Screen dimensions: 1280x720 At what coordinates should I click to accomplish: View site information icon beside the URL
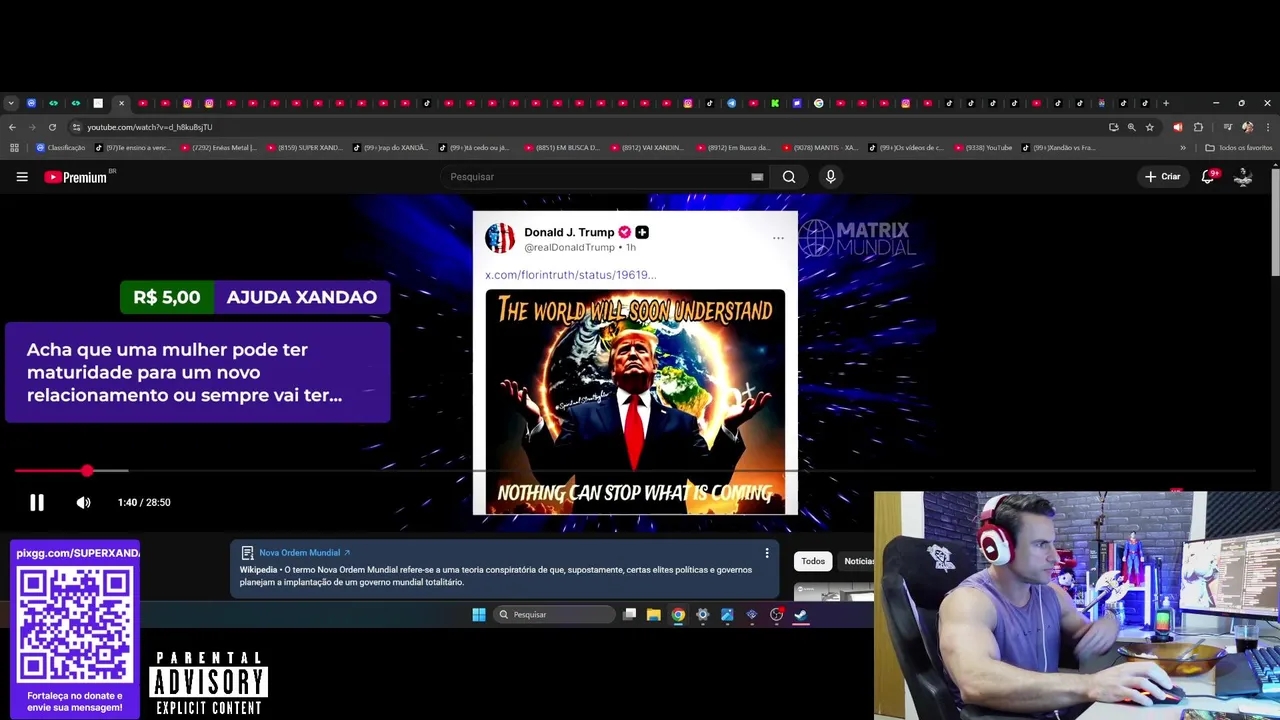[x=76, y=127]
